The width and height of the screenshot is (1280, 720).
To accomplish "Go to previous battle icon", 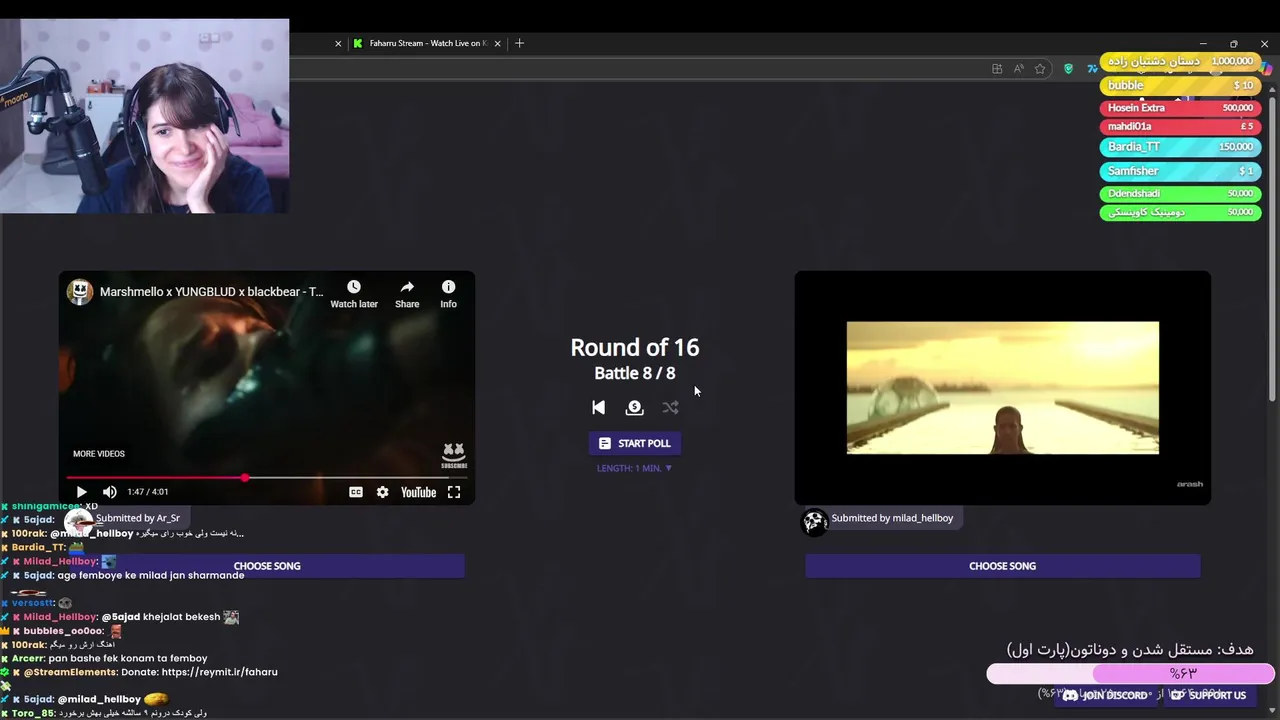I will [x=598, y=407].
